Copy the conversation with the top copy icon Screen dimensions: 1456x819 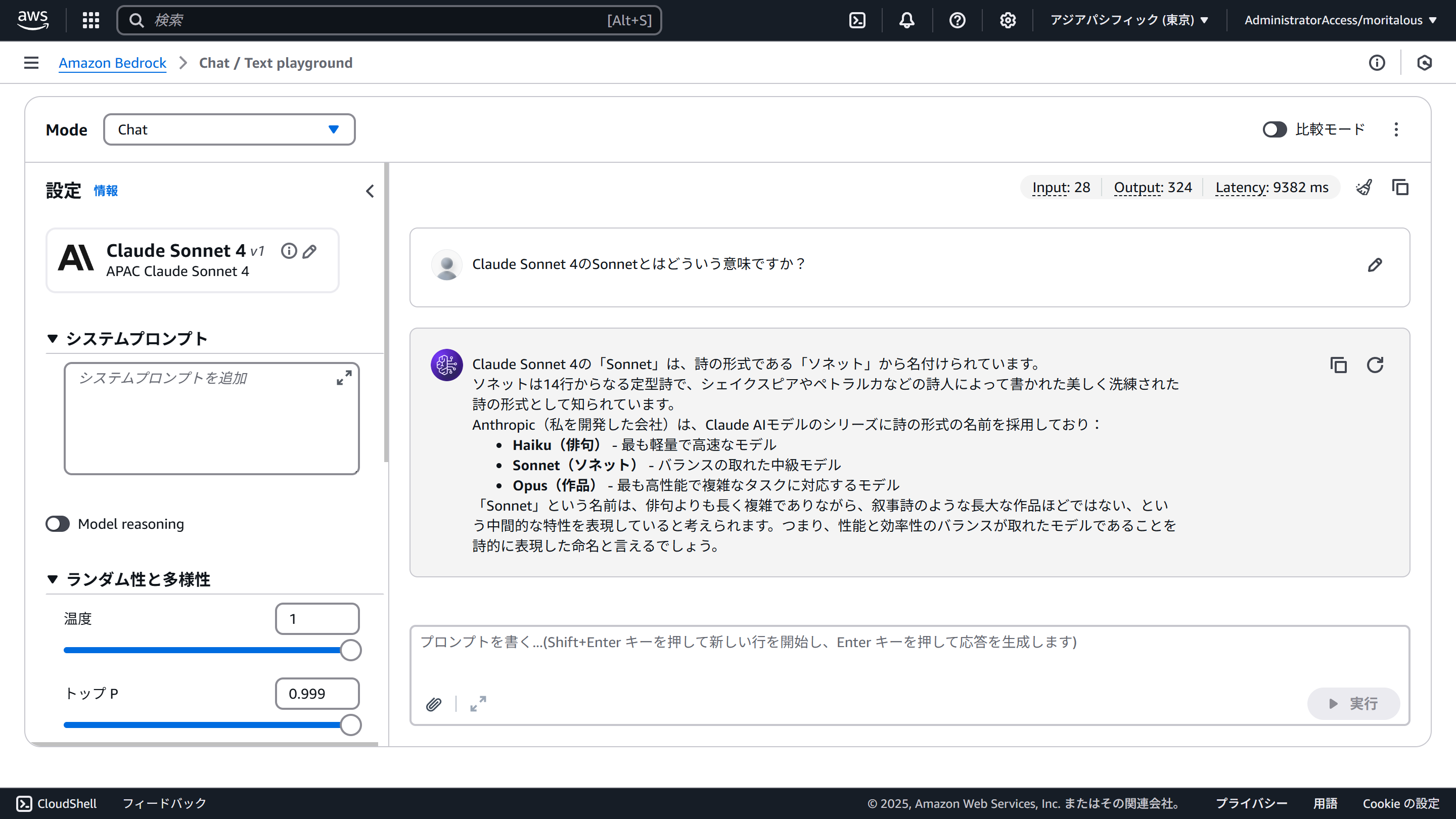click(1400, 187)
